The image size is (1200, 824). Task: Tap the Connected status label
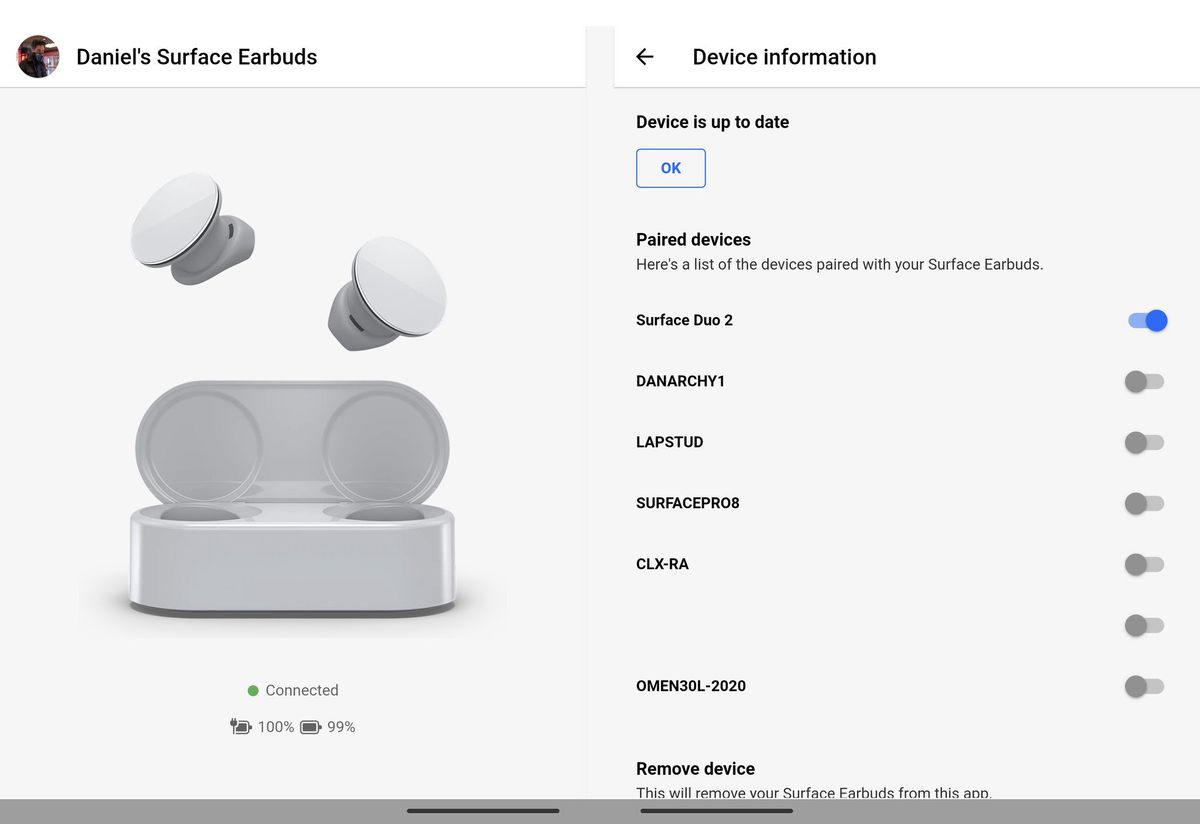[x=302, y=690]
